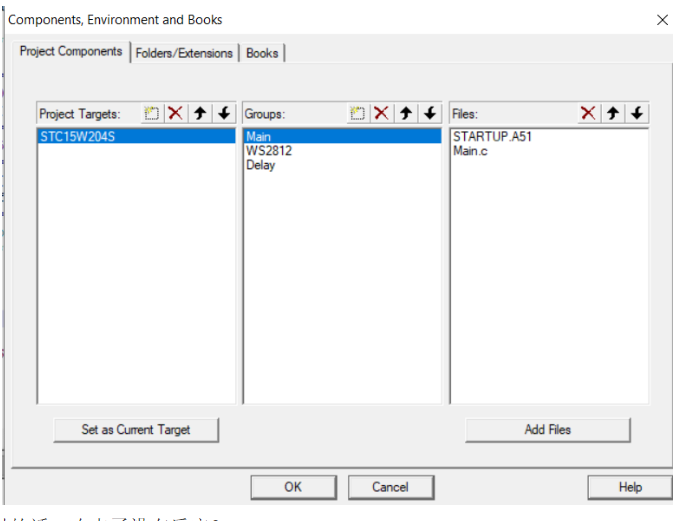Confirm with the OK button

(x=294, y=487)
